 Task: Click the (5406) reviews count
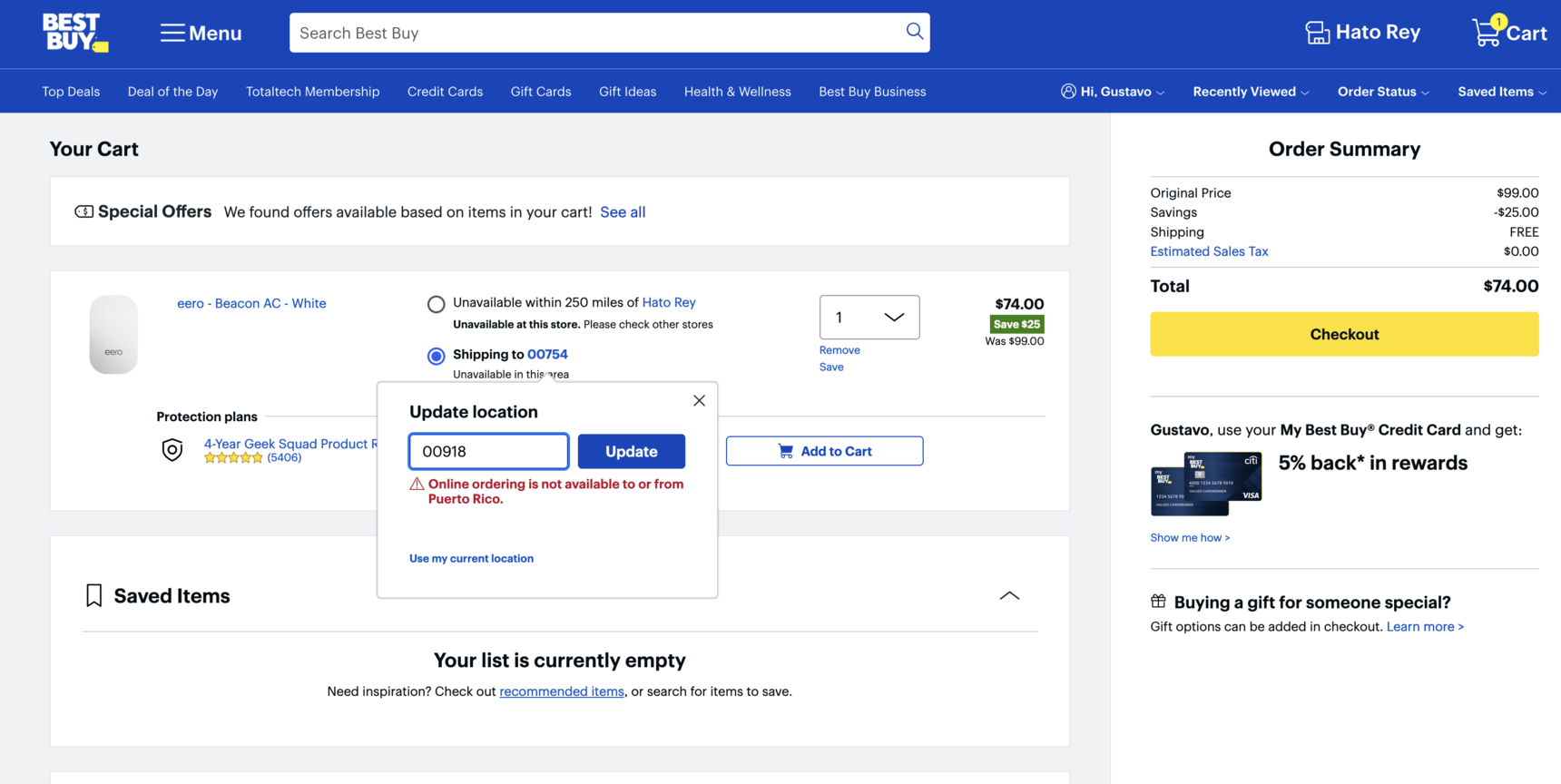(x=284, y=457)
